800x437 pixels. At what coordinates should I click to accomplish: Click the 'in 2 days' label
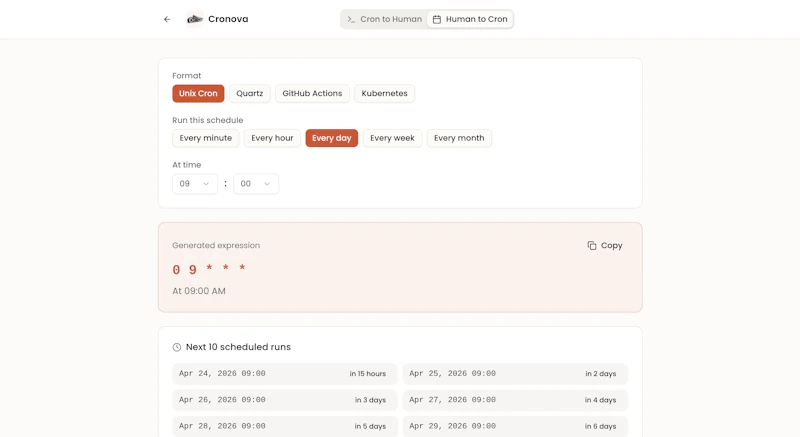click(x=601, y=374)
